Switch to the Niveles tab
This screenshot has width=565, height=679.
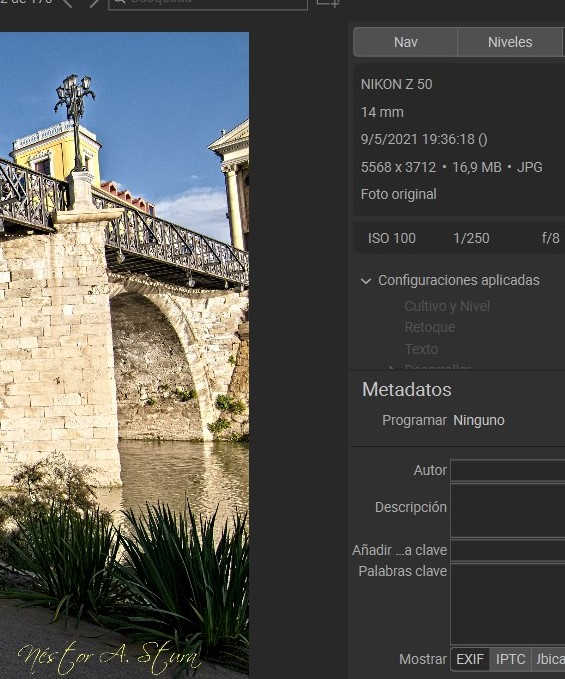click(510, 42)
